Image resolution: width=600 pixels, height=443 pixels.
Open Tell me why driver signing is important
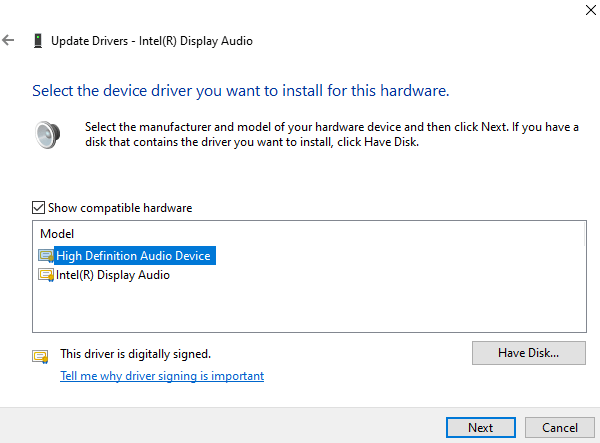point(162,376)
